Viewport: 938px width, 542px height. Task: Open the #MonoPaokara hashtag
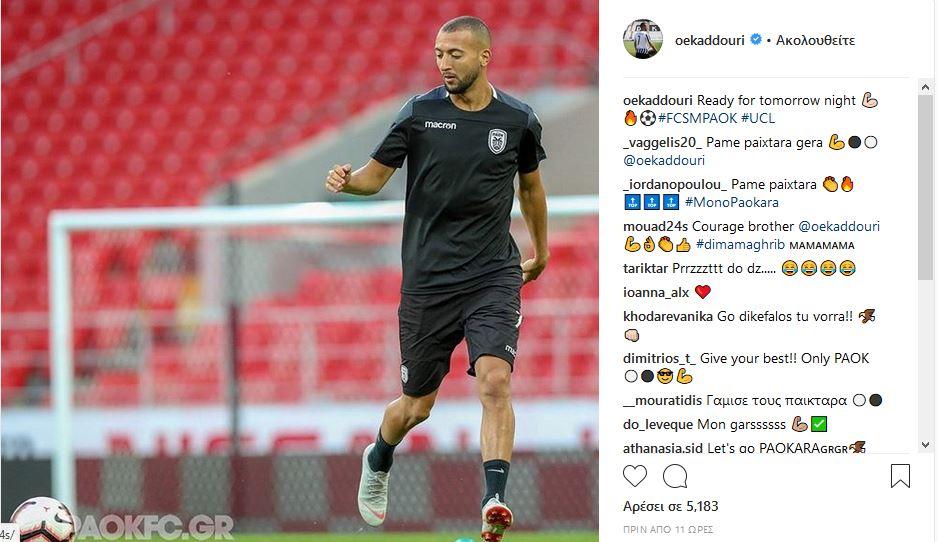tap(732, 202)
